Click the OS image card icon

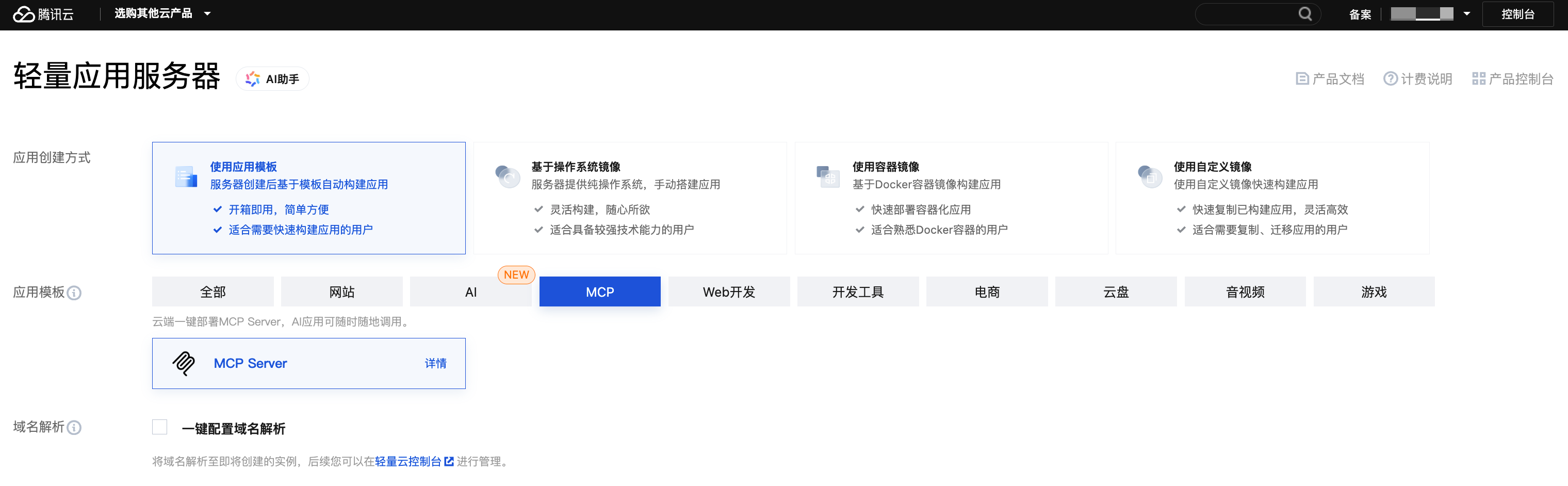[507, 176]
